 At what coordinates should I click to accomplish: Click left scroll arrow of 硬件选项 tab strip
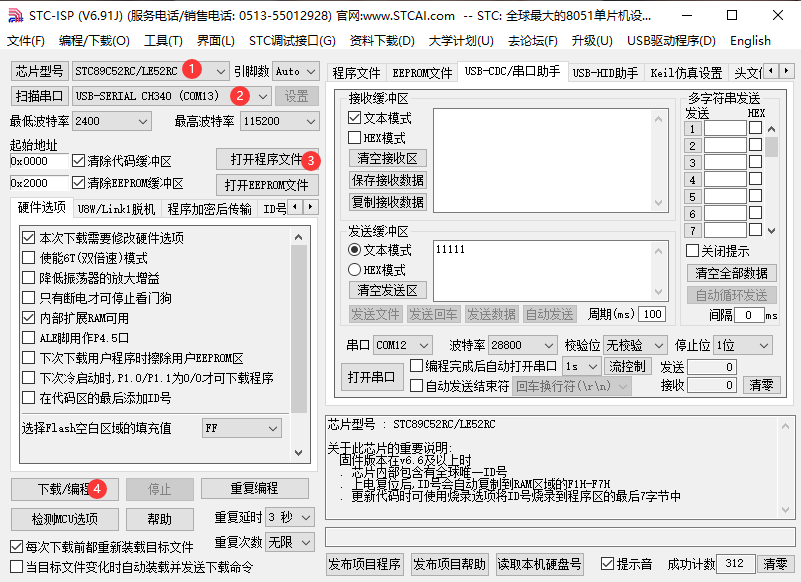click(x=295, y=207)
